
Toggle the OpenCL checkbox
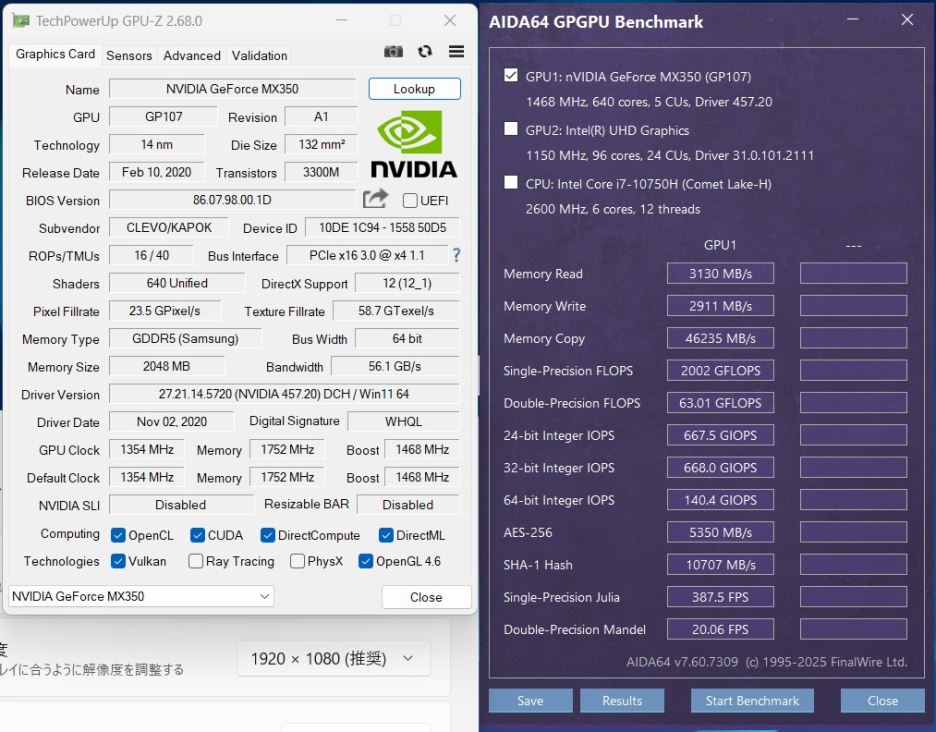click(x=118, y=535)
